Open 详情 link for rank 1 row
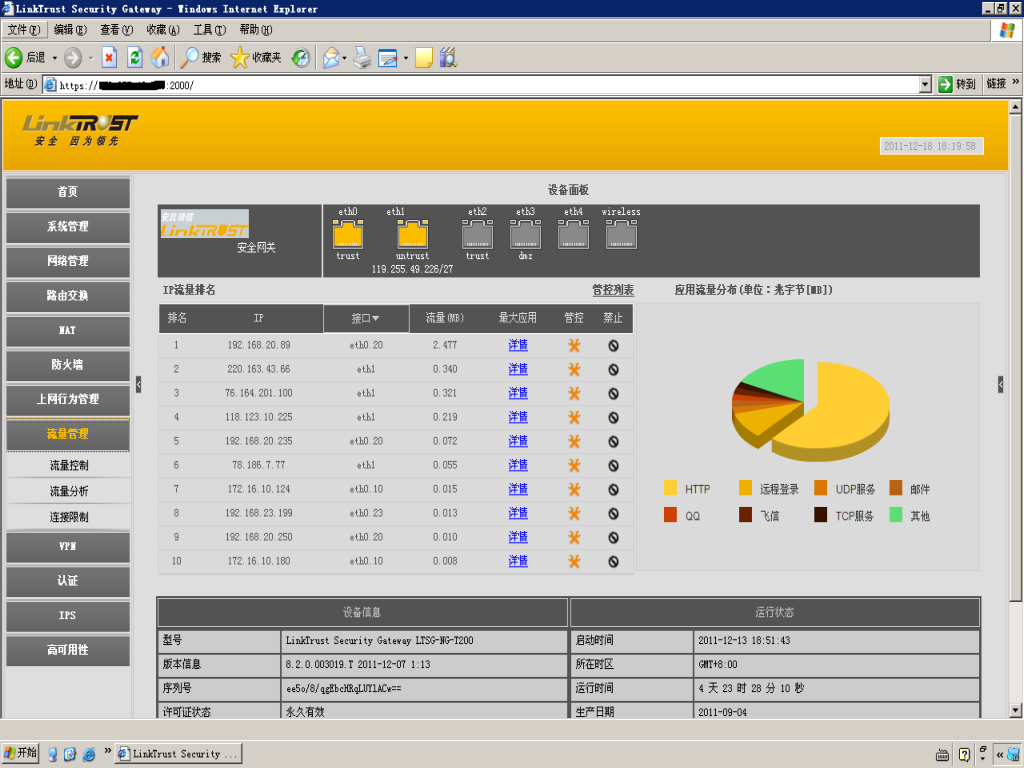 (x=518, y=345)
